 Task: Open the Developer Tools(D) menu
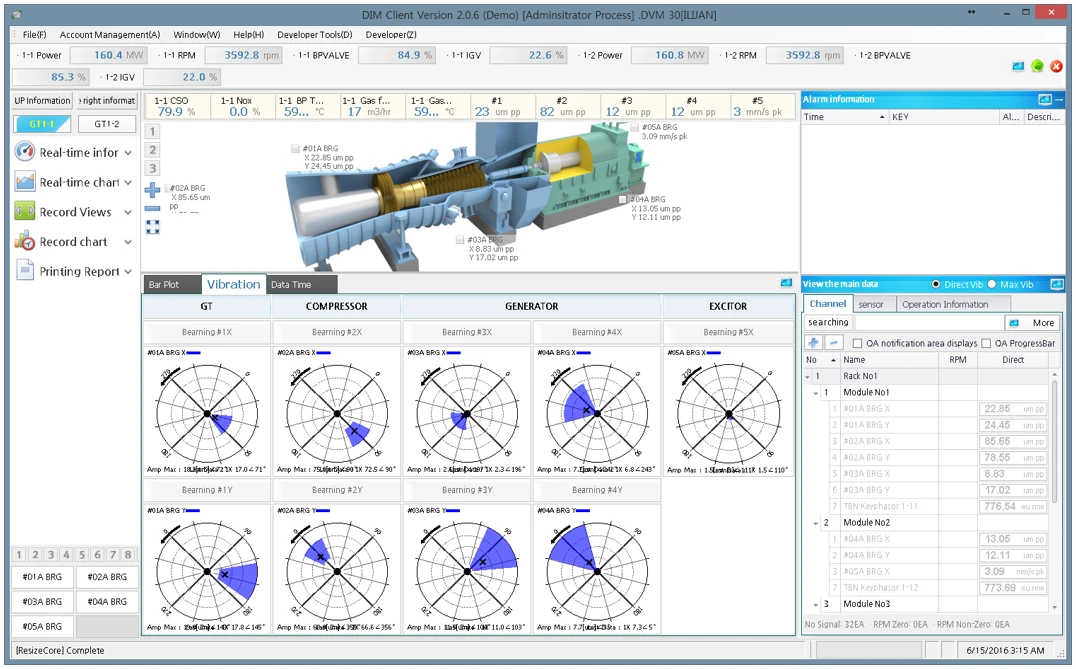[315, 34]
